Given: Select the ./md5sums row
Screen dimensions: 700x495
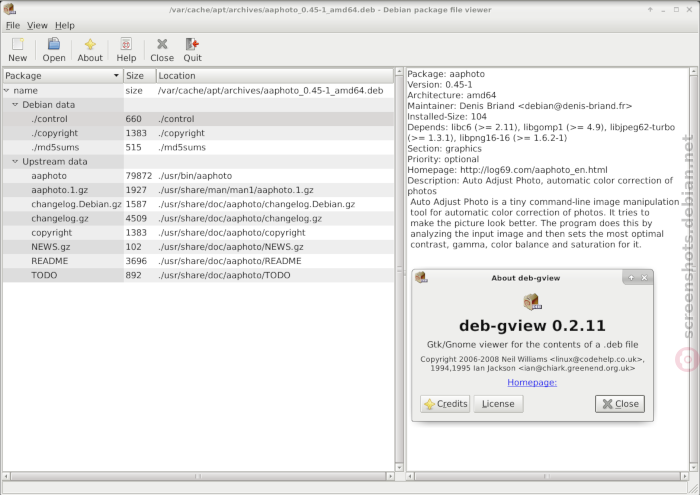Looking at the screenshot, I should pyautogui.click(x=198, y=147).
